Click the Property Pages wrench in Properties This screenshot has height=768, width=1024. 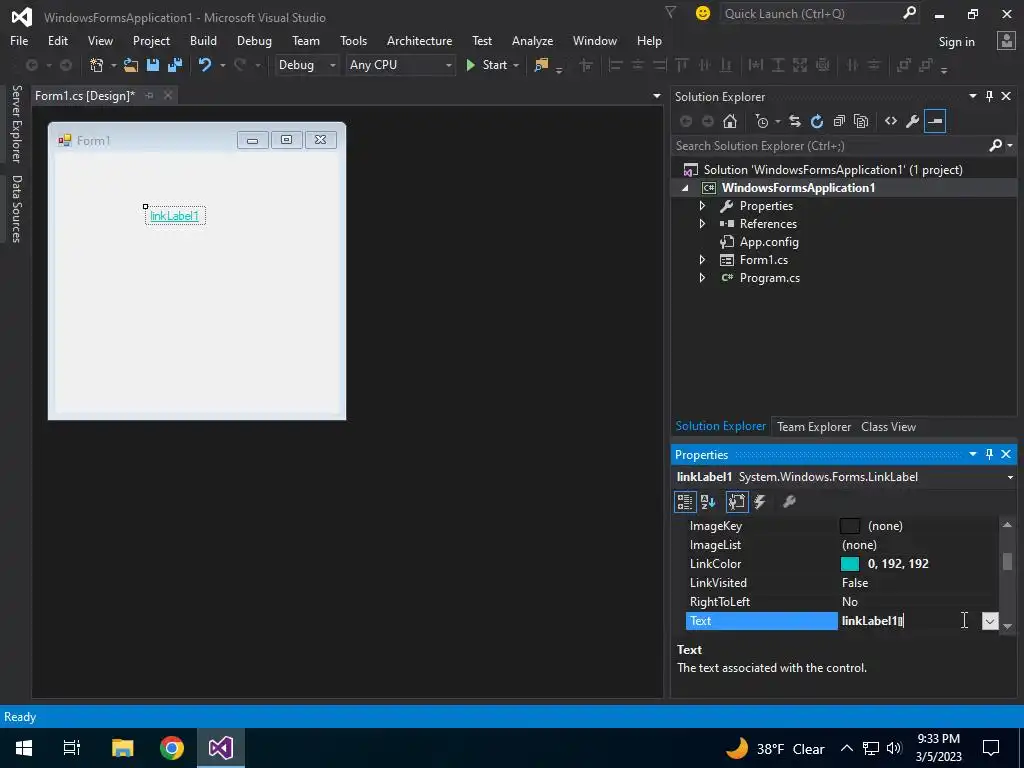point(789,502)
